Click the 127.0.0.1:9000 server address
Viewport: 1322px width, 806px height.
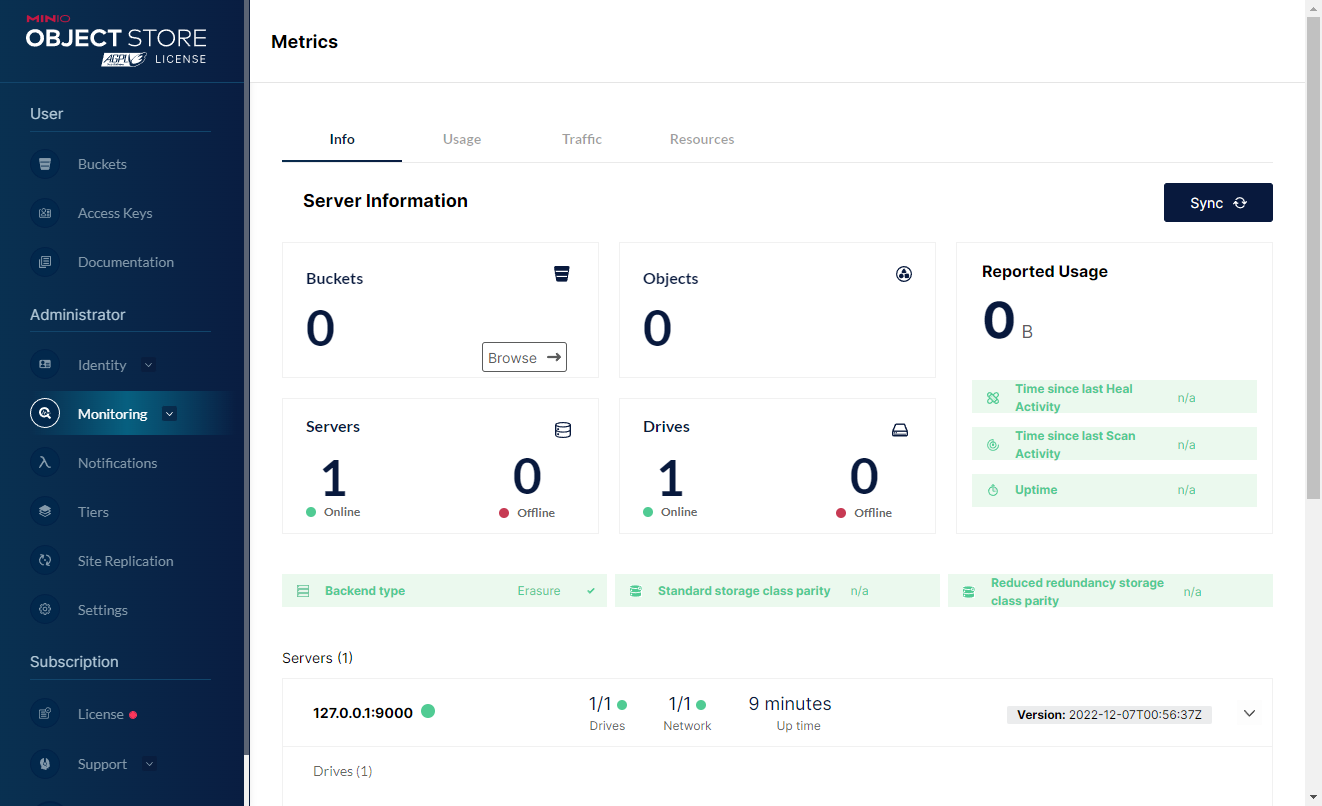point(363,713)
